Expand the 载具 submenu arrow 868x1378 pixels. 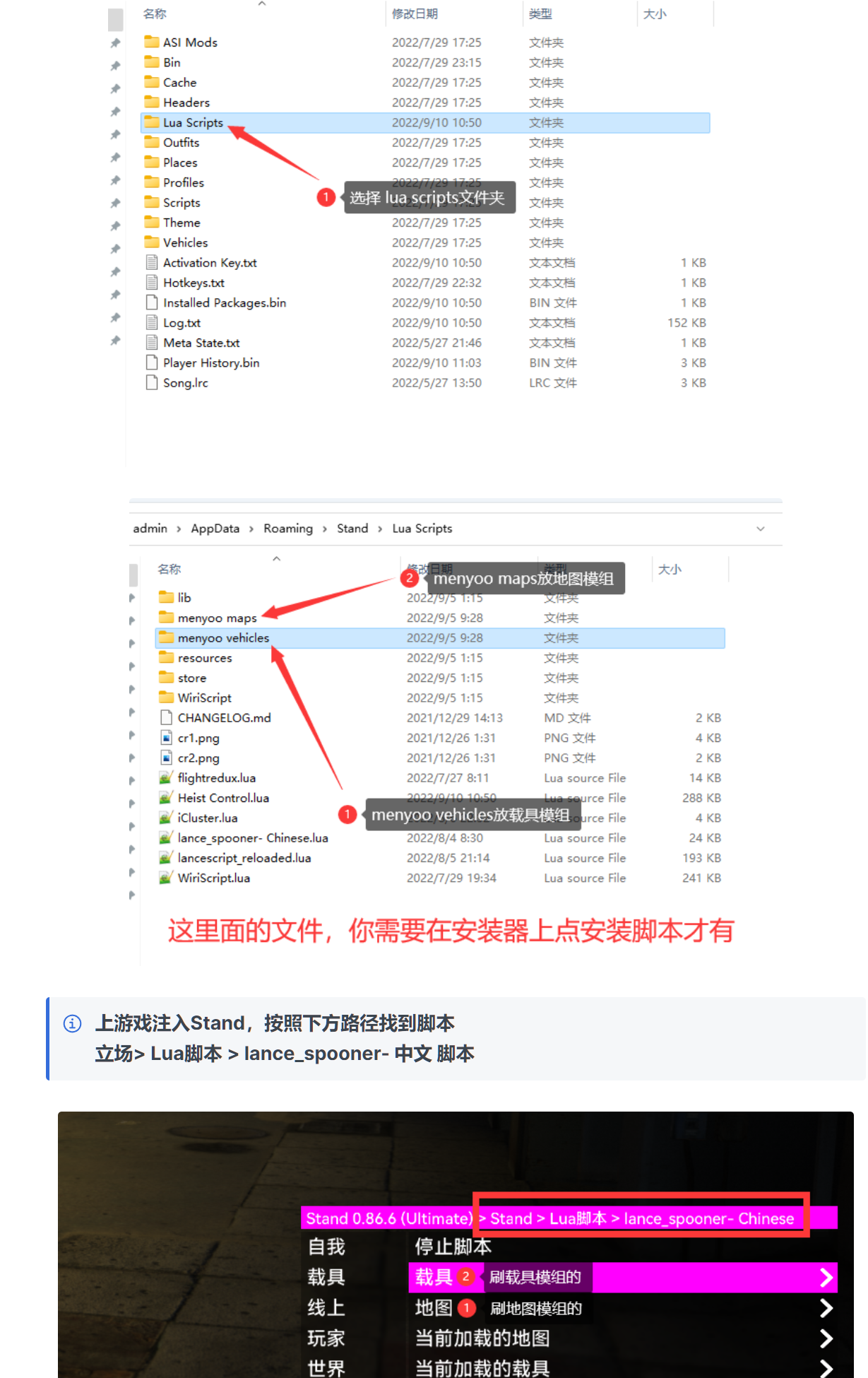(826, 1277)
